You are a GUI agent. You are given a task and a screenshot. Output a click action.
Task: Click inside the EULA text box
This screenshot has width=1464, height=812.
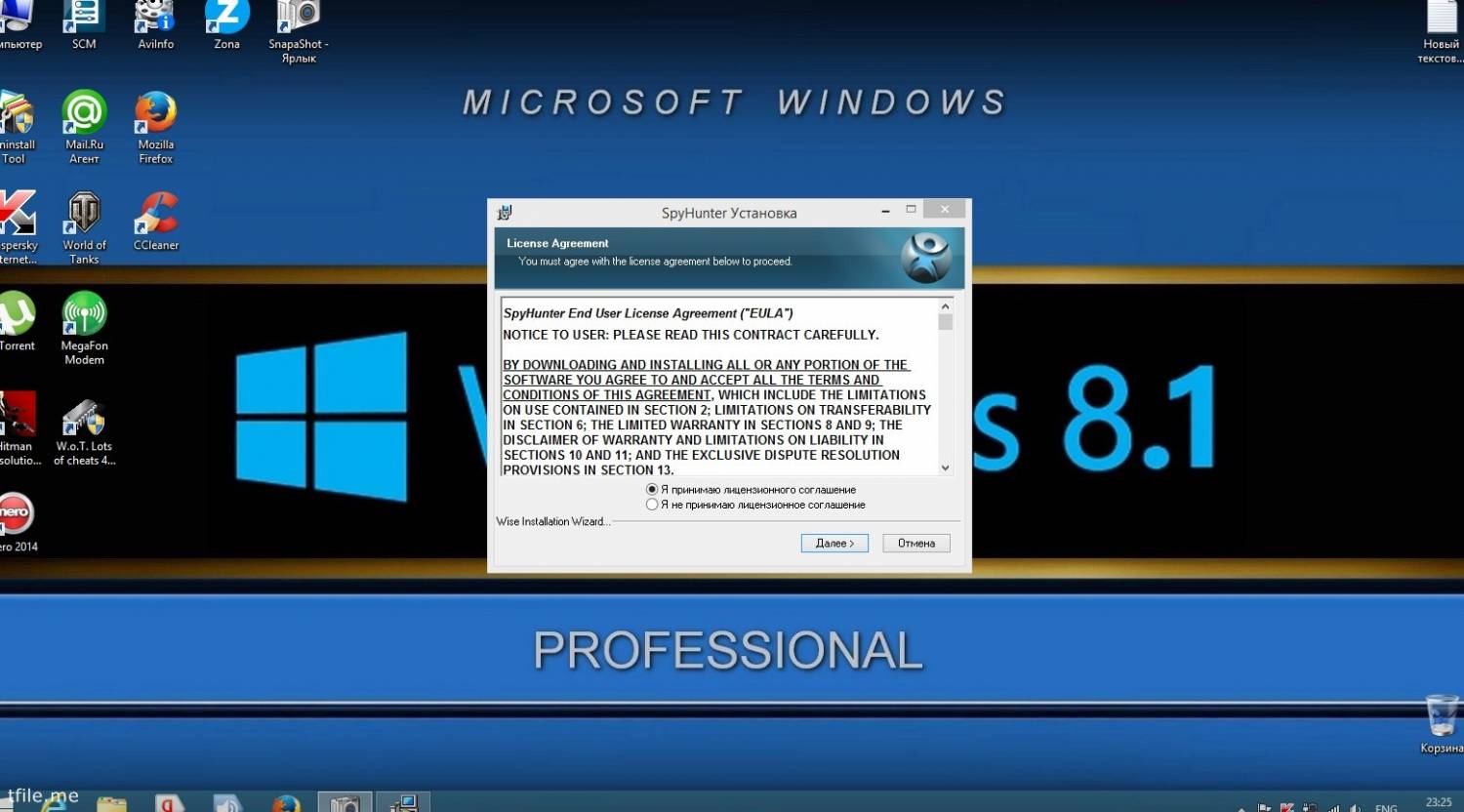tap(719, 387)
